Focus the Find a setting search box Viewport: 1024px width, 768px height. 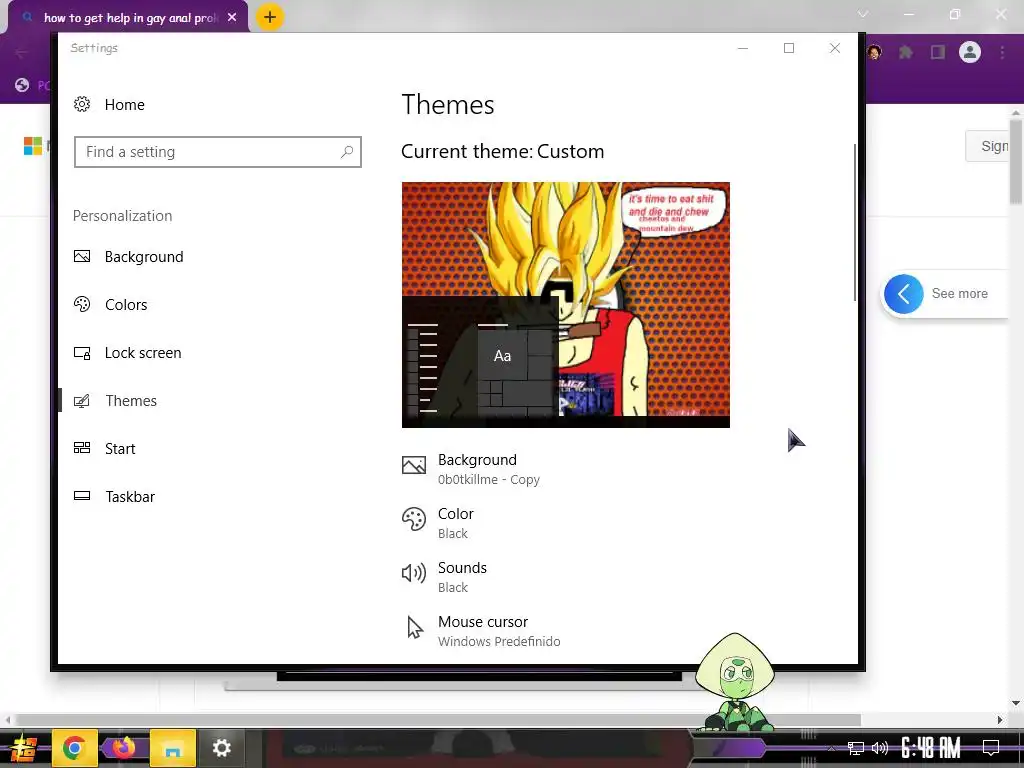[217, 152]
